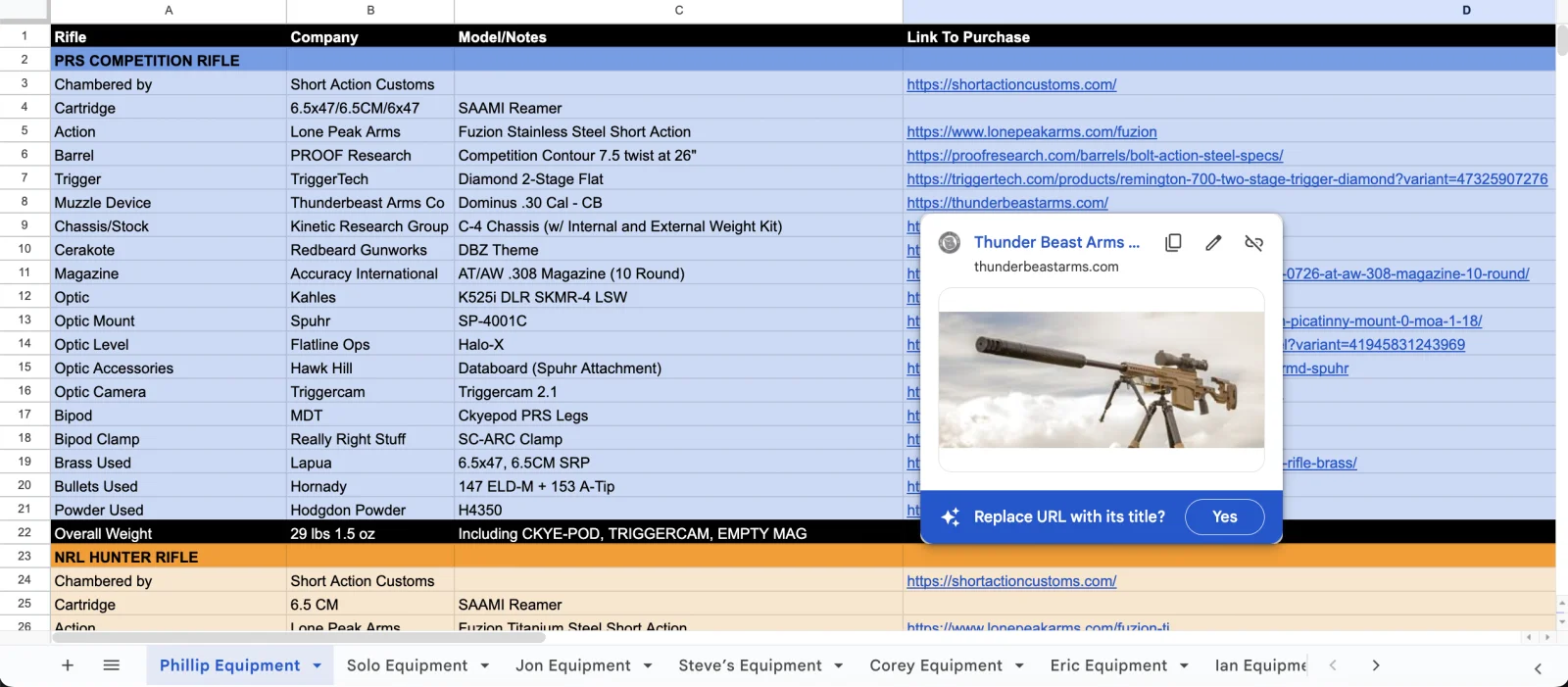Open proofresearch.com barrels link
The height and width of the screenshot is (687, 1568).
1095,155
